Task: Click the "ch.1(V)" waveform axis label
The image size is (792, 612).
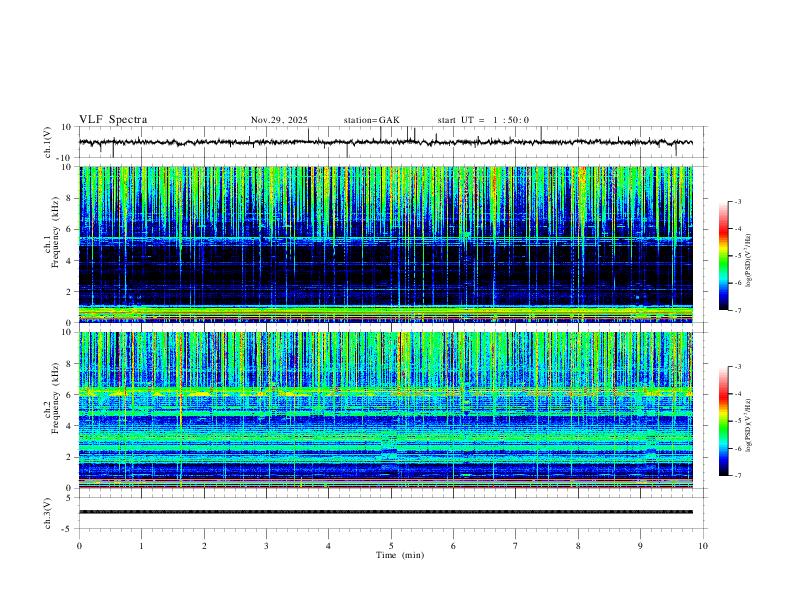Action: click(x=48, y=142)
